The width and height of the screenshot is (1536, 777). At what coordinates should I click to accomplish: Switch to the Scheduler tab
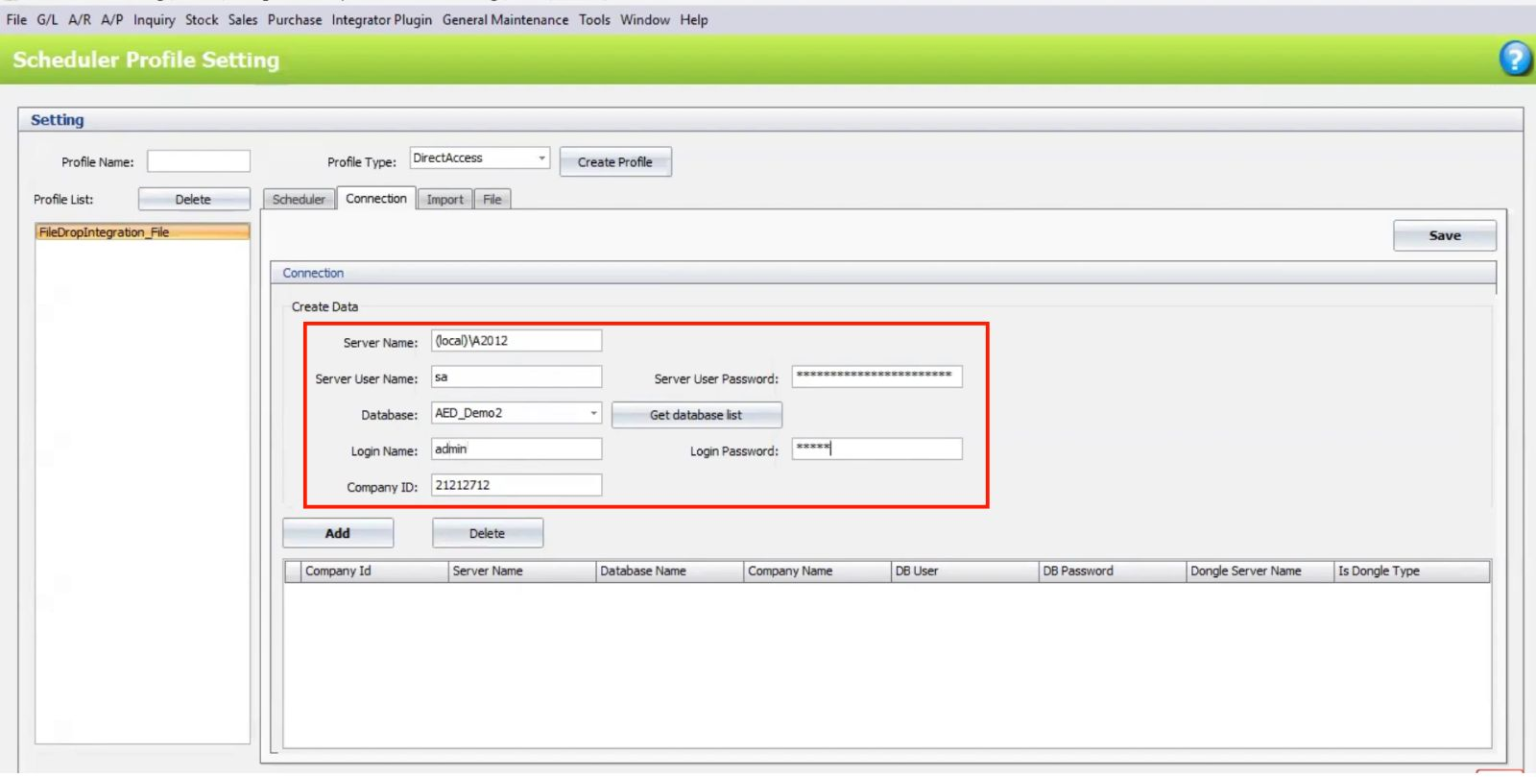pos(300,199)
